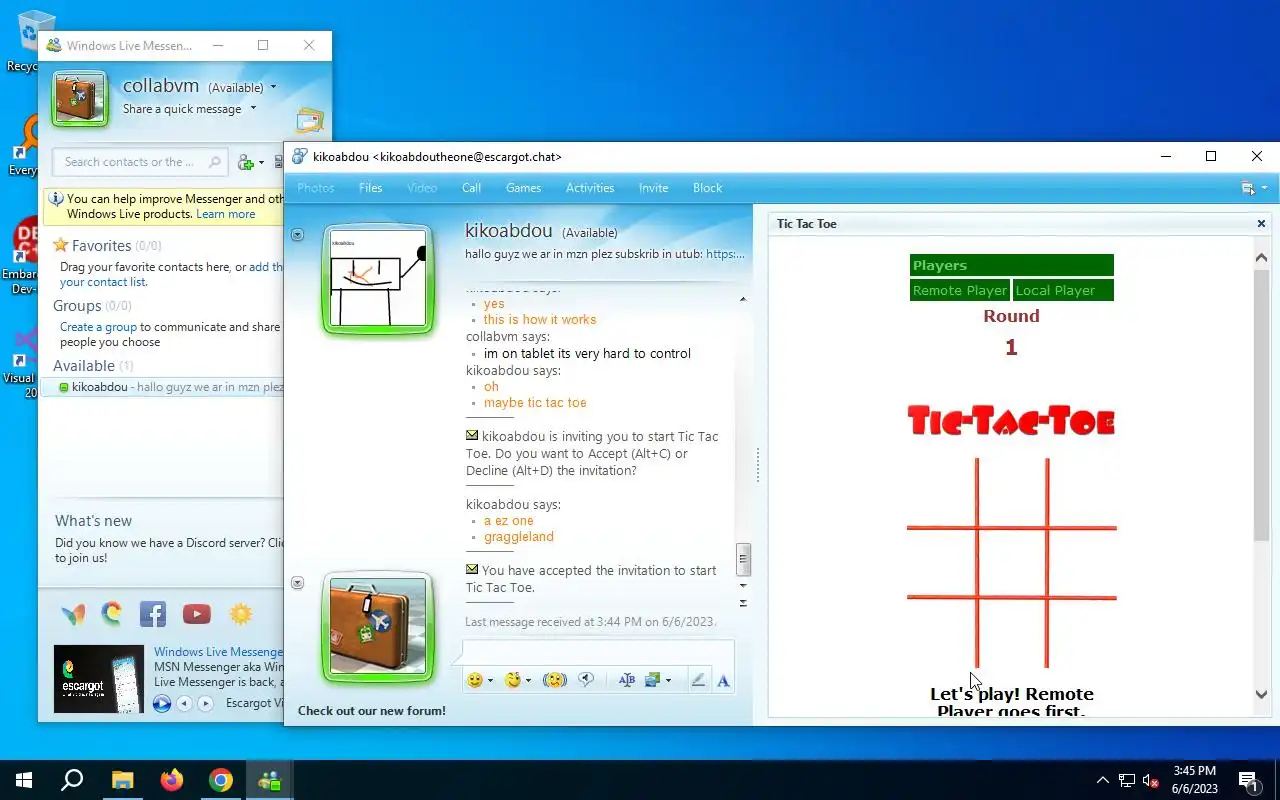
Task: Close the Tic Tac Toe panel
Action: [x=1261, y=224]
